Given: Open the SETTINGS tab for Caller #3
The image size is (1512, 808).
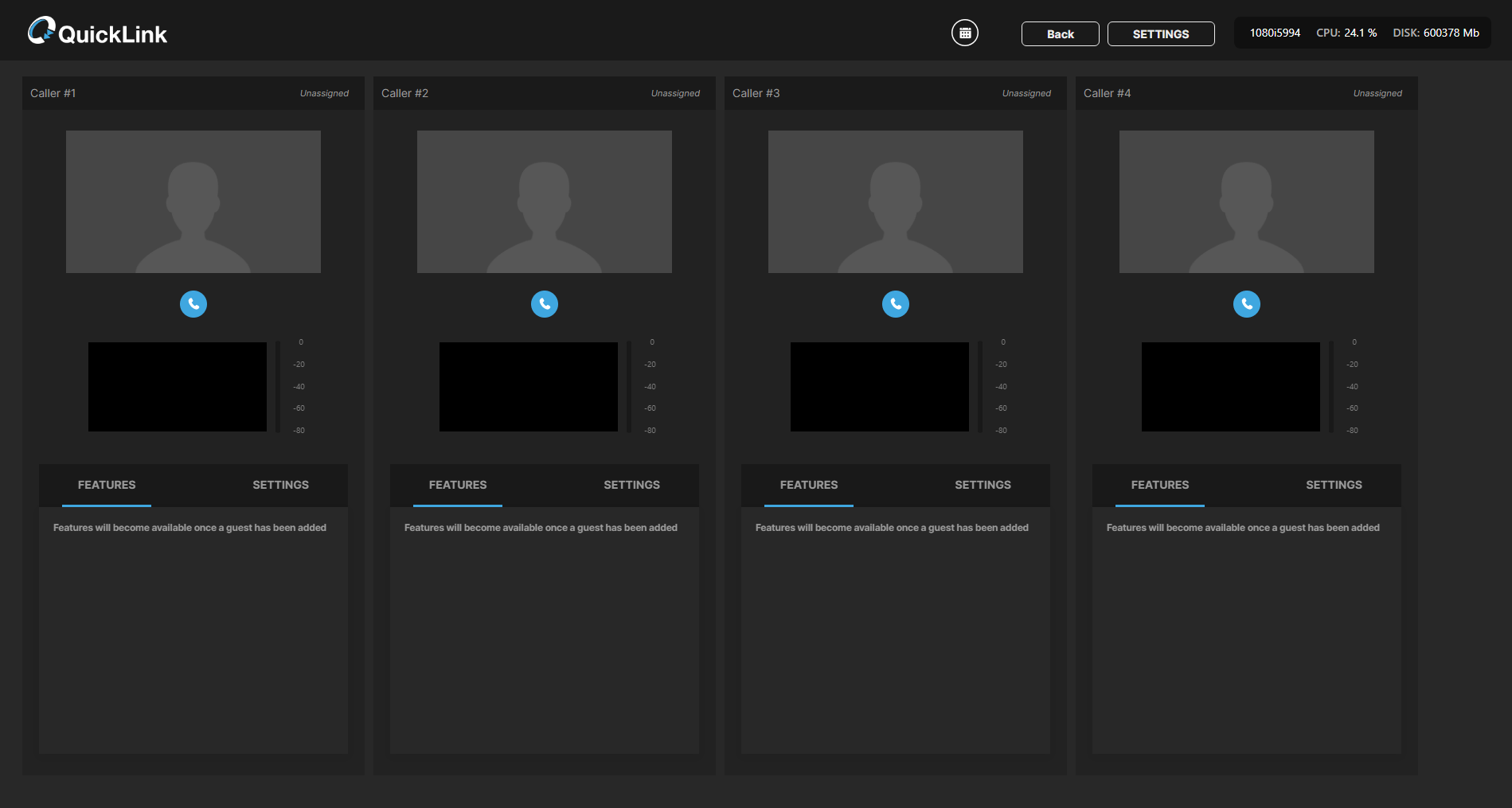Looking at the screenshot, I should tap(983, 485).
